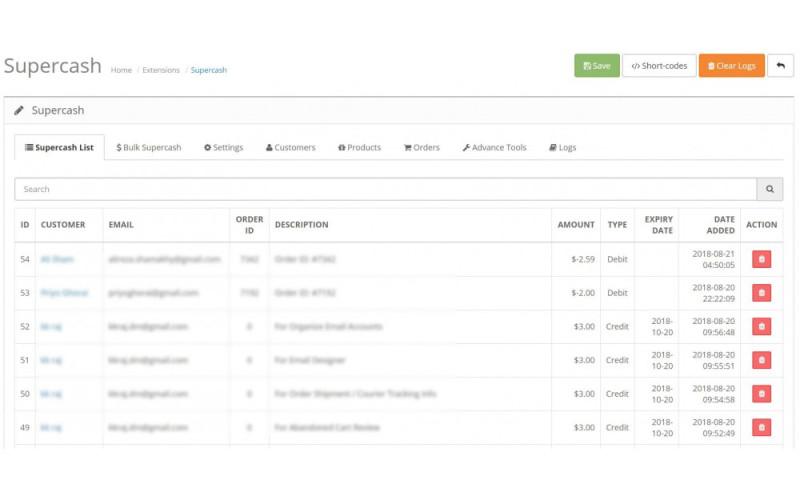This screenshot has width=800, height=500.
Task: Click the date 2018-08-21 04:50:05
Action: click(713, 259)
